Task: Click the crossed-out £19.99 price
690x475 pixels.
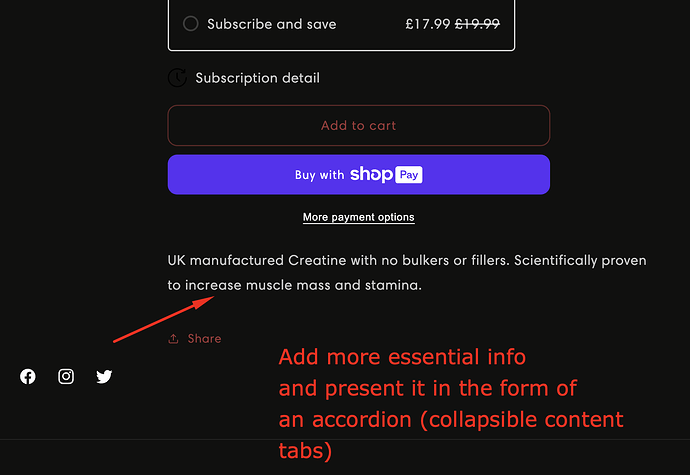Action: pyautogui.click(x=478, y=24)
